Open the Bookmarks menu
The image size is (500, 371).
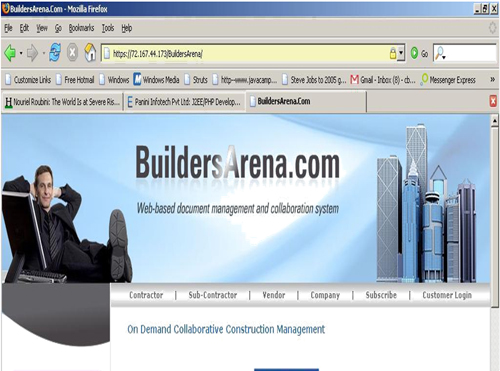point(81,28)
